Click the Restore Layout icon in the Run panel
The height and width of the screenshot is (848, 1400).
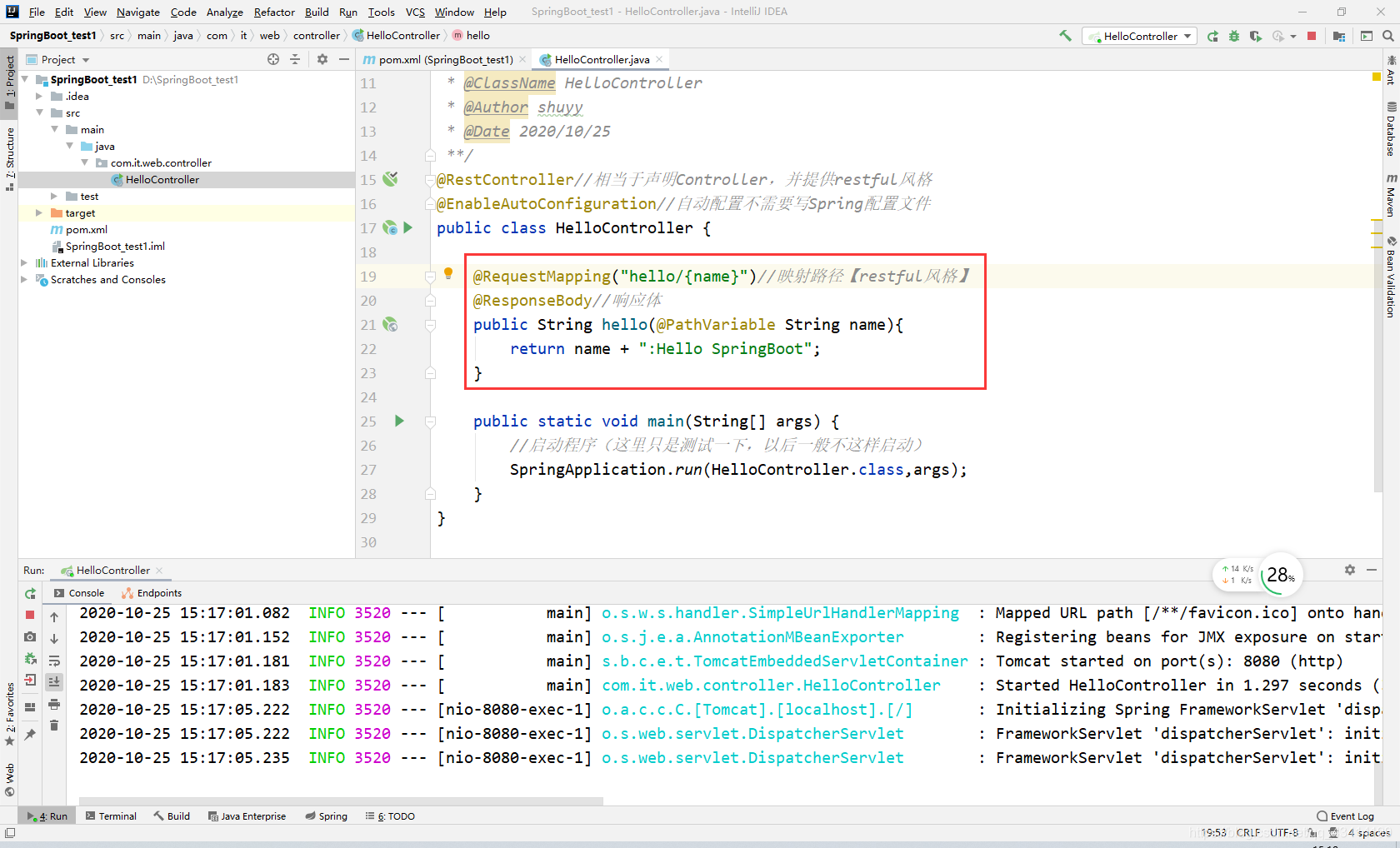coord(30,707)
